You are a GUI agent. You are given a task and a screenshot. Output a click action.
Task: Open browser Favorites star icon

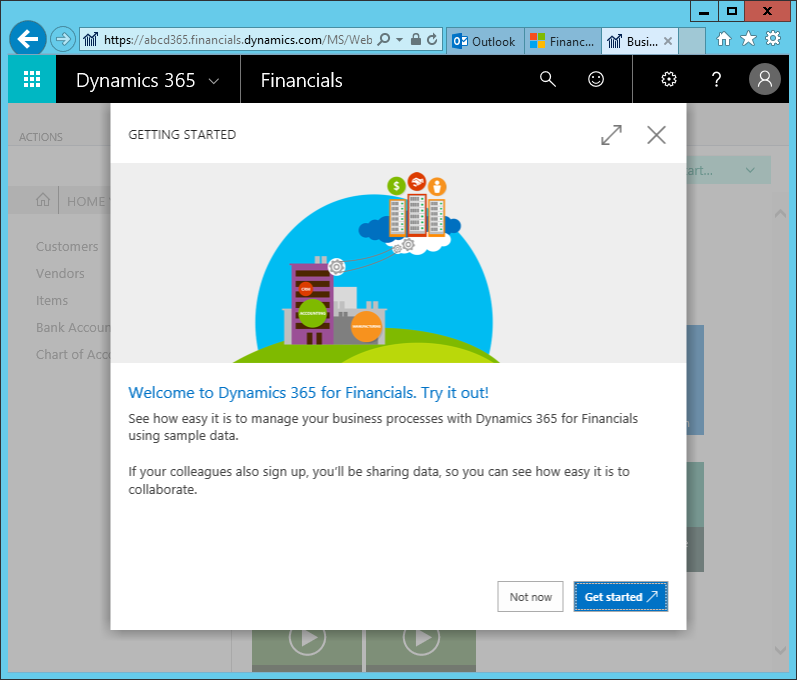[748, 39]
